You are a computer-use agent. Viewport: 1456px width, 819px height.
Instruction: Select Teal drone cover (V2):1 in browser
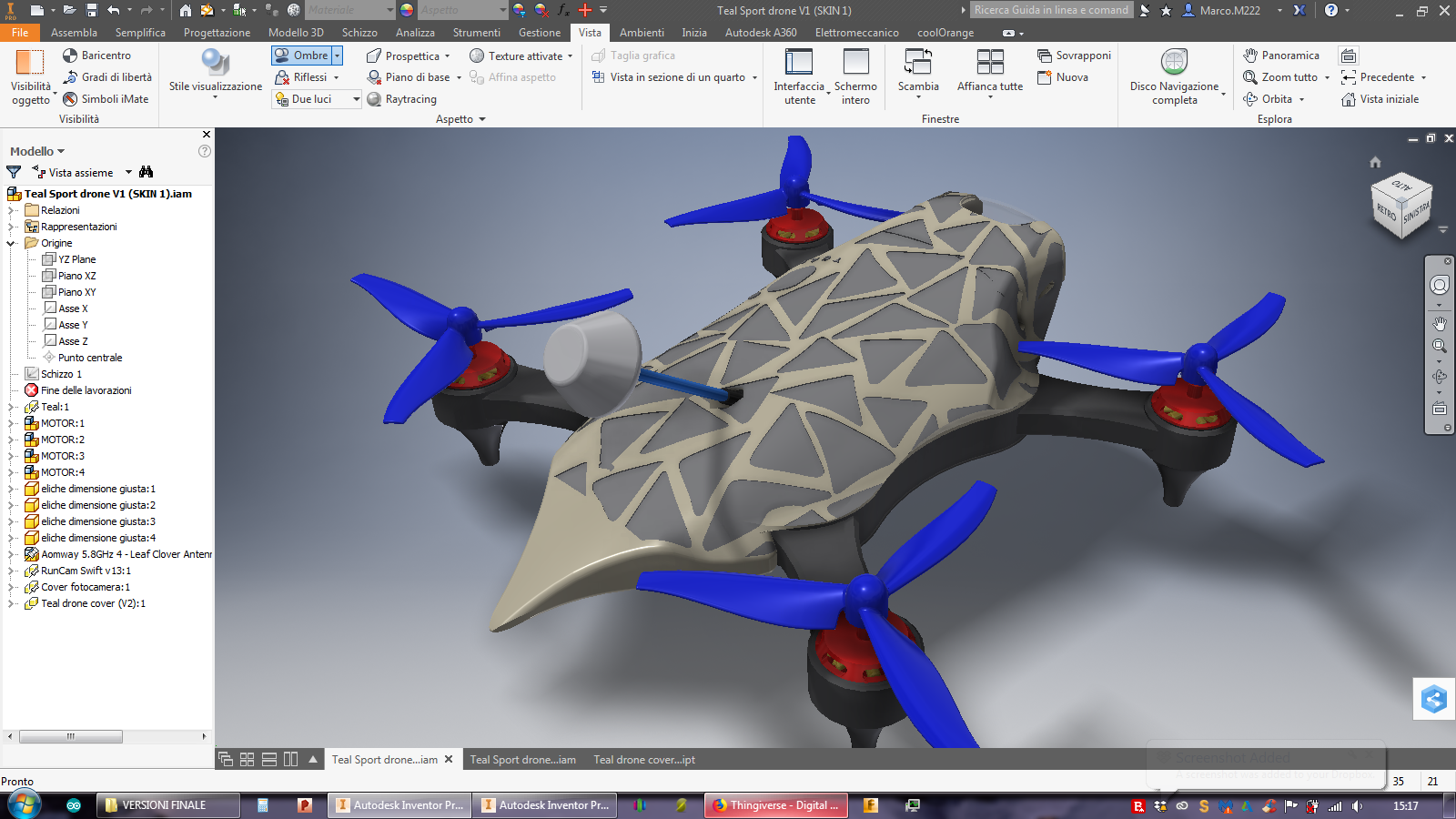(93, 603)
